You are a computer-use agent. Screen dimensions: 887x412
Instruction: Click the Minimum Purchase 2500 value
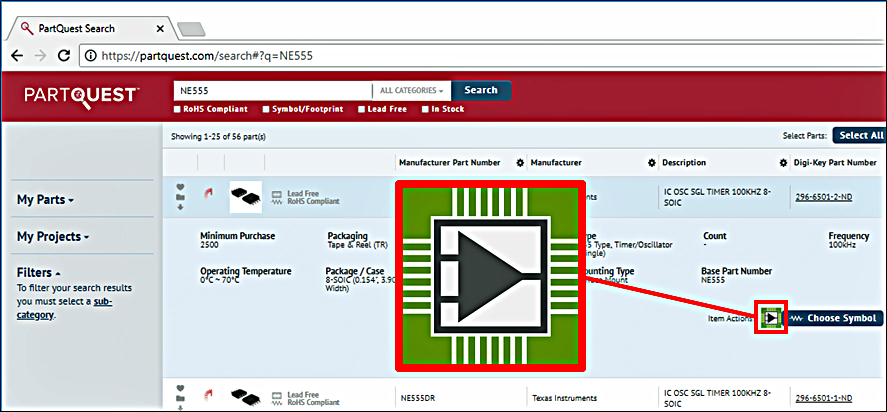[x=208, y=246]
